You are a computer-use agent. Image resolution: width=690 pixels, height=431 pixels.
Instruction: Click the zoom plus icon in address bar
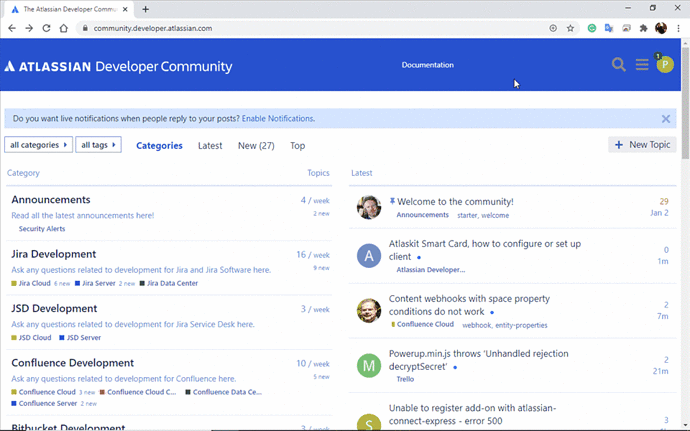[x=553, y=28]
